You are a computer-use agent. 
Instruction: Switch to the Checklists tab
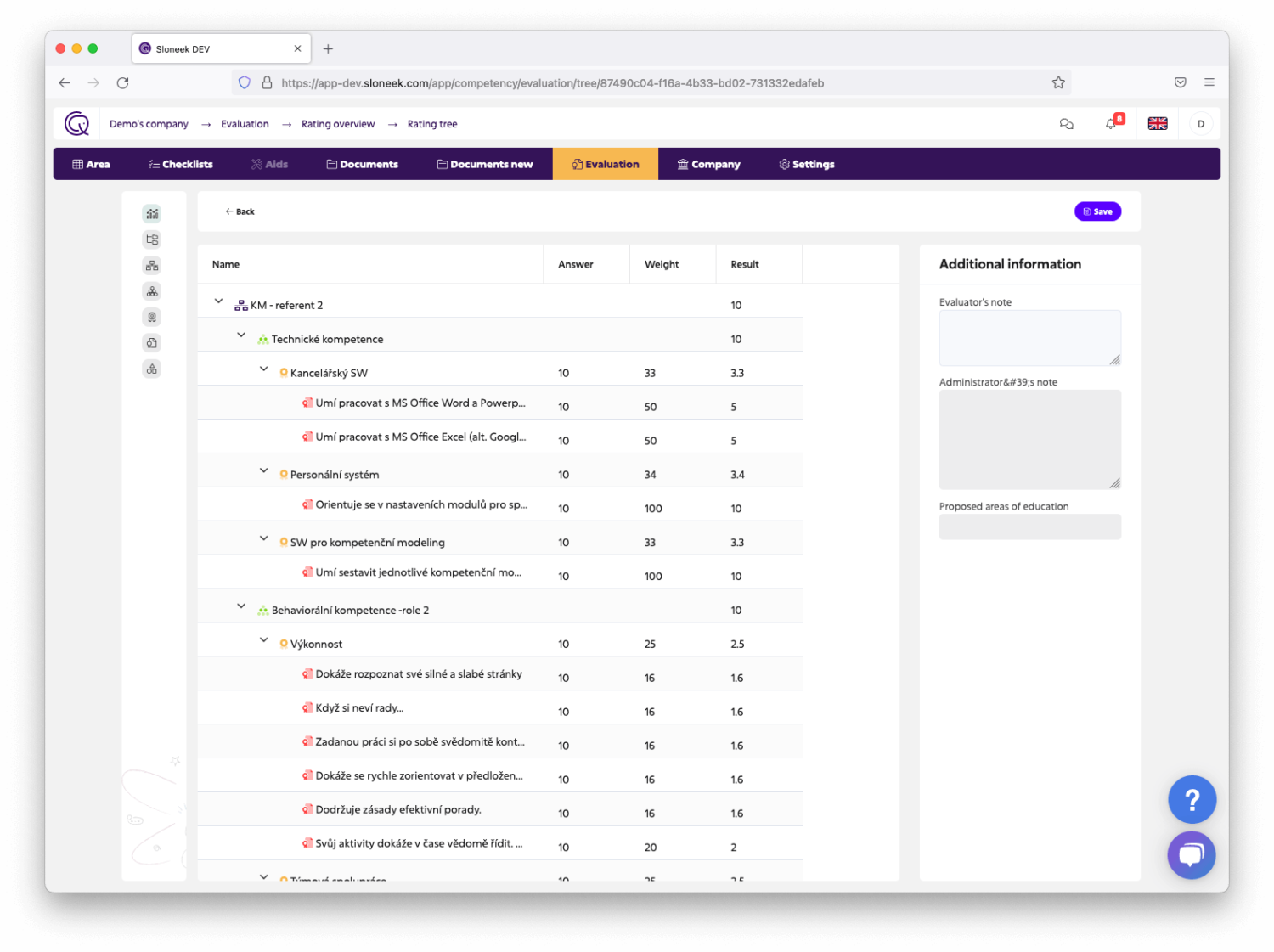180,164
